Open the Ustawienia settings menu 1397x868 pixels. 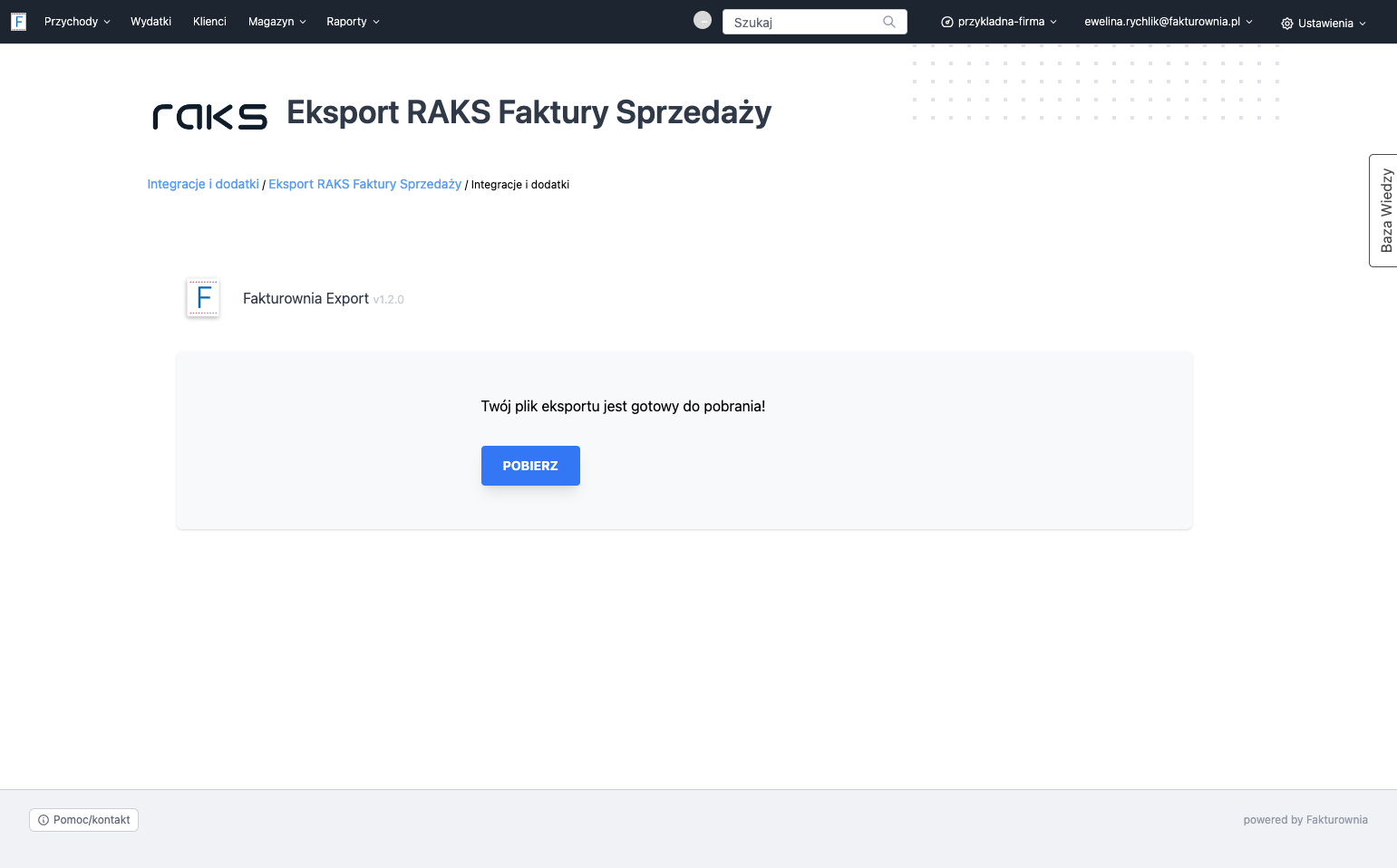1324,24
